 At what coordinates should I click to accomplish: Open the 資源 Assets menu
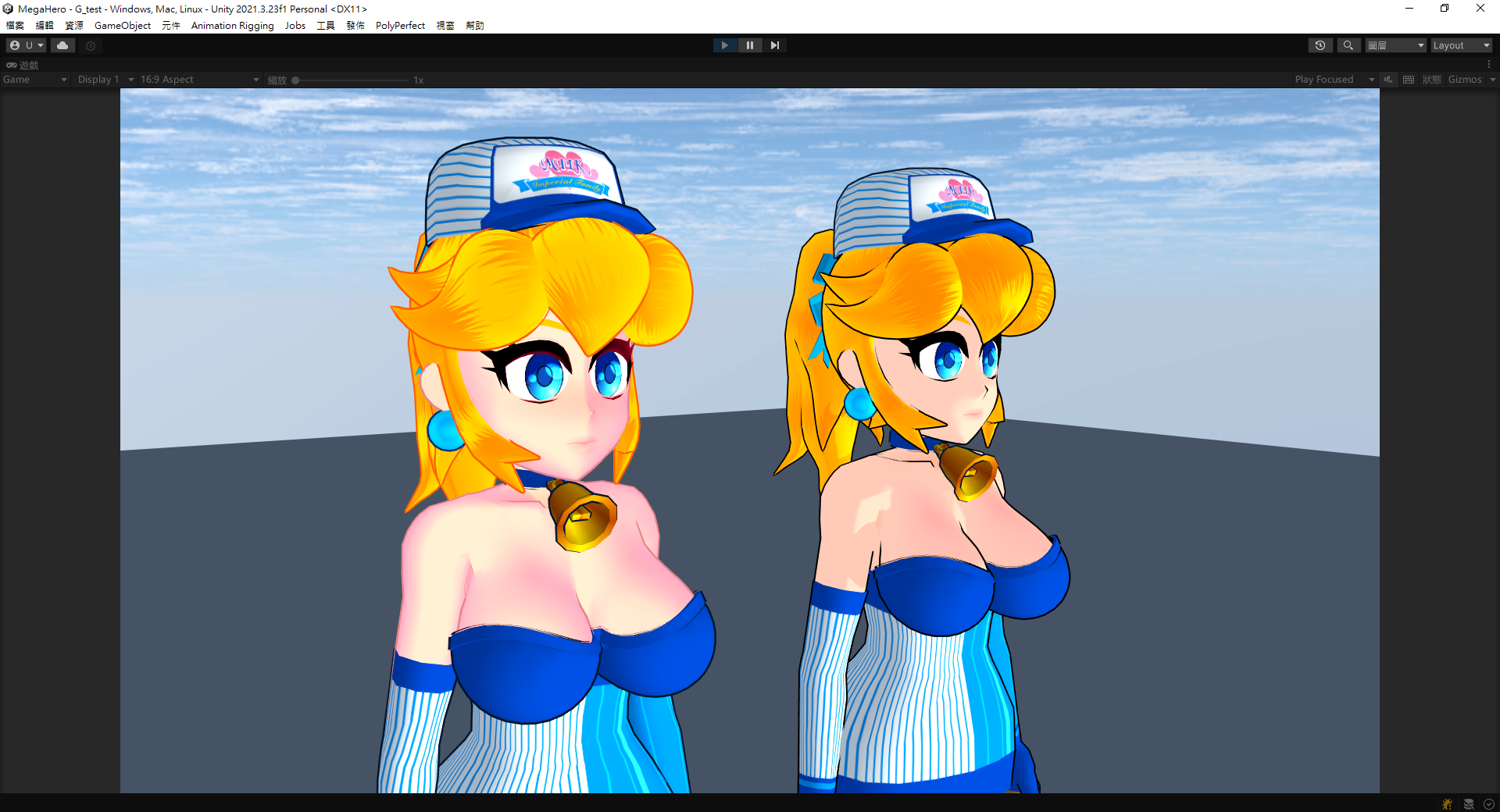pyautogui.click(x=74, y=26)
